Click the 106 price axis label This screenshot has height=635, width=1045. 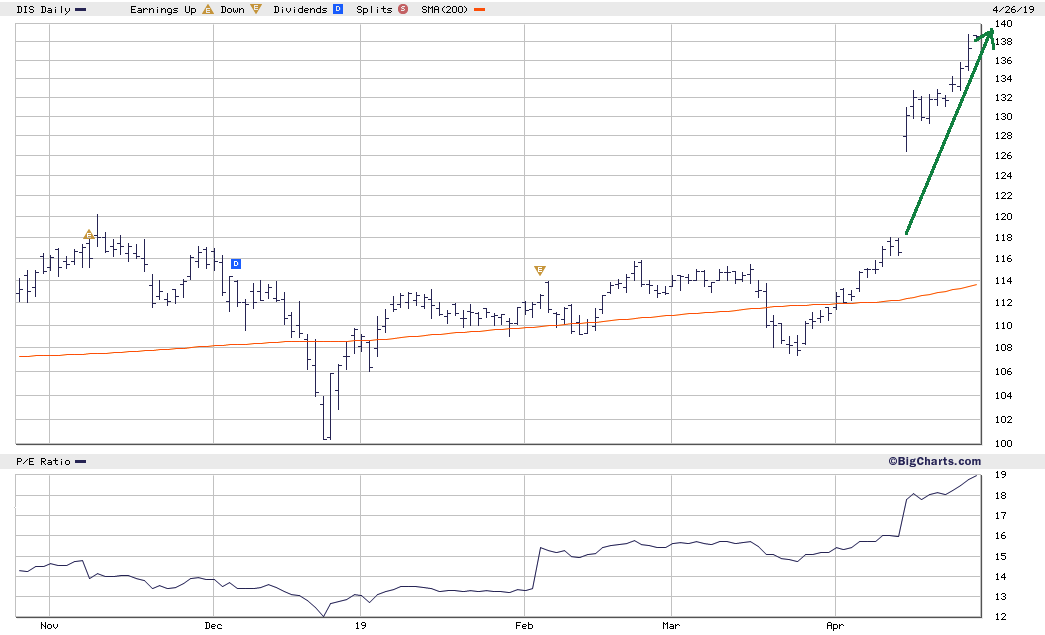click(1004, 371)
